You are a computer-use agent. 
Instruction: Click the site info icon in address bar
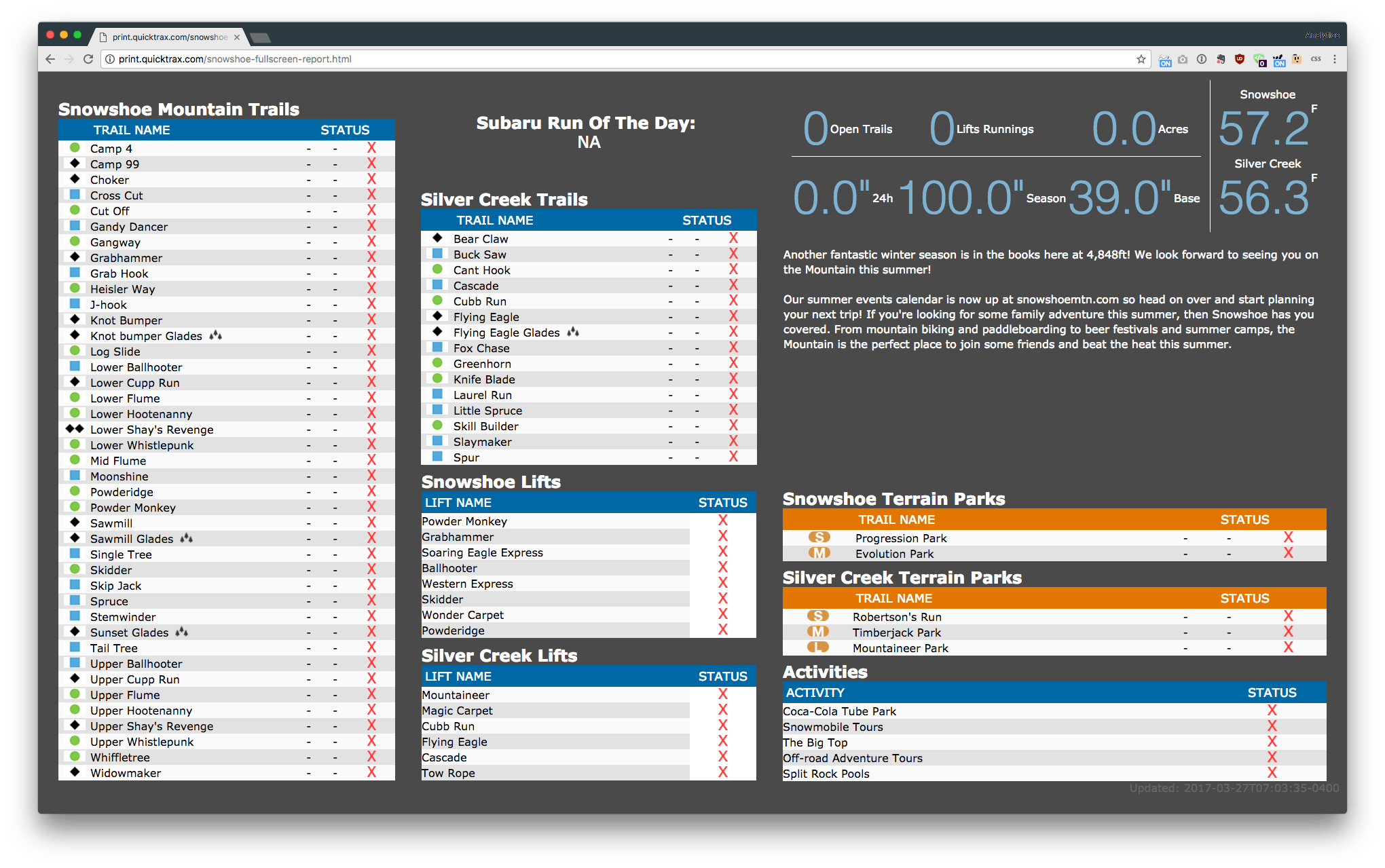[x=110, y=59]
